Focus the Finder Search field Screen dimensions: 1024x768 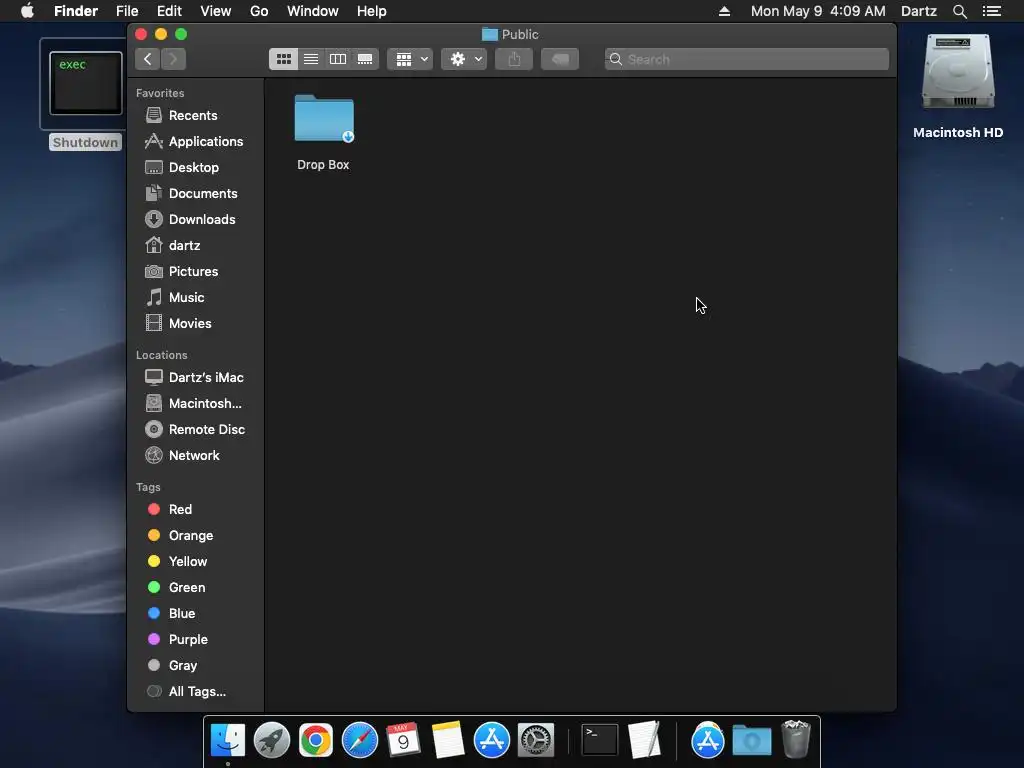pos(746,59)
